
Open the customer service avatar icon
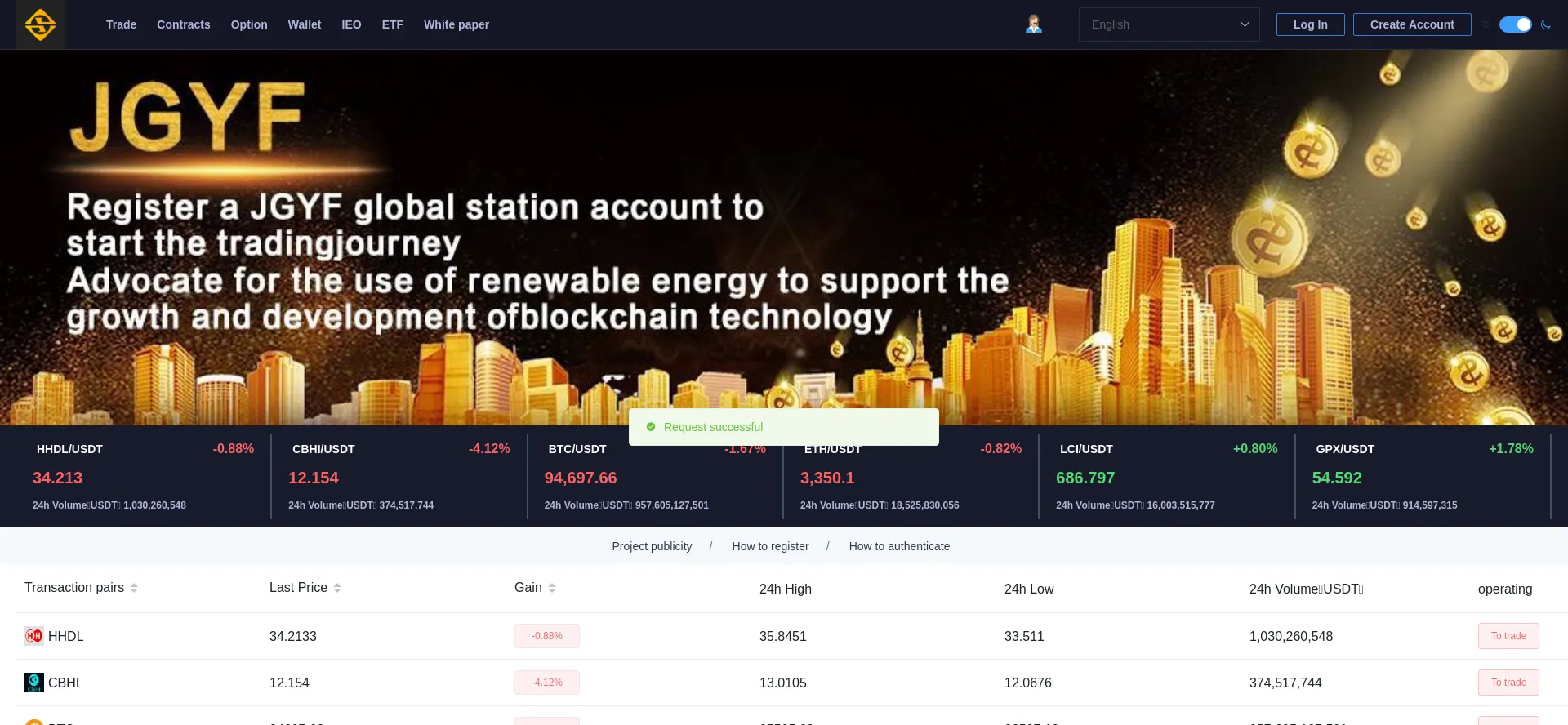pos(1034,24)
